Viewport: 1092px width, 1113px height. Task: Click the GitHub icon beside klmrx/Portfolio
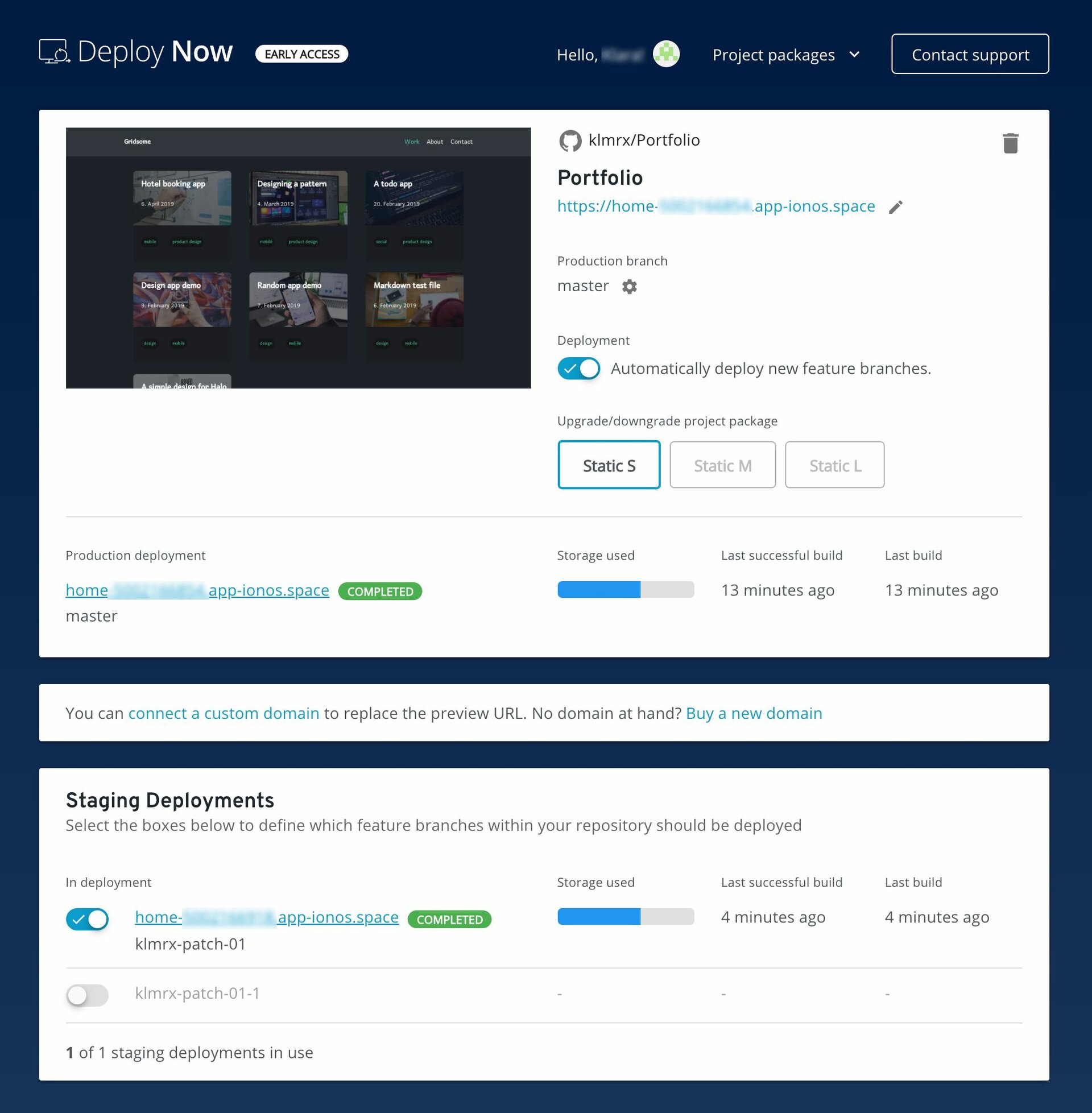pyautogui.click(x=569, y=141)
